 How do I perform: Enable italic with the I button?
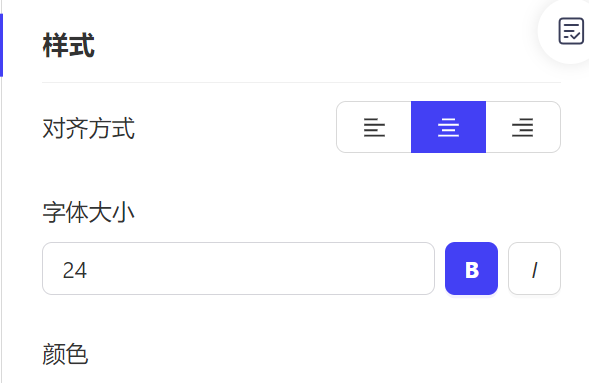[535, 268]
